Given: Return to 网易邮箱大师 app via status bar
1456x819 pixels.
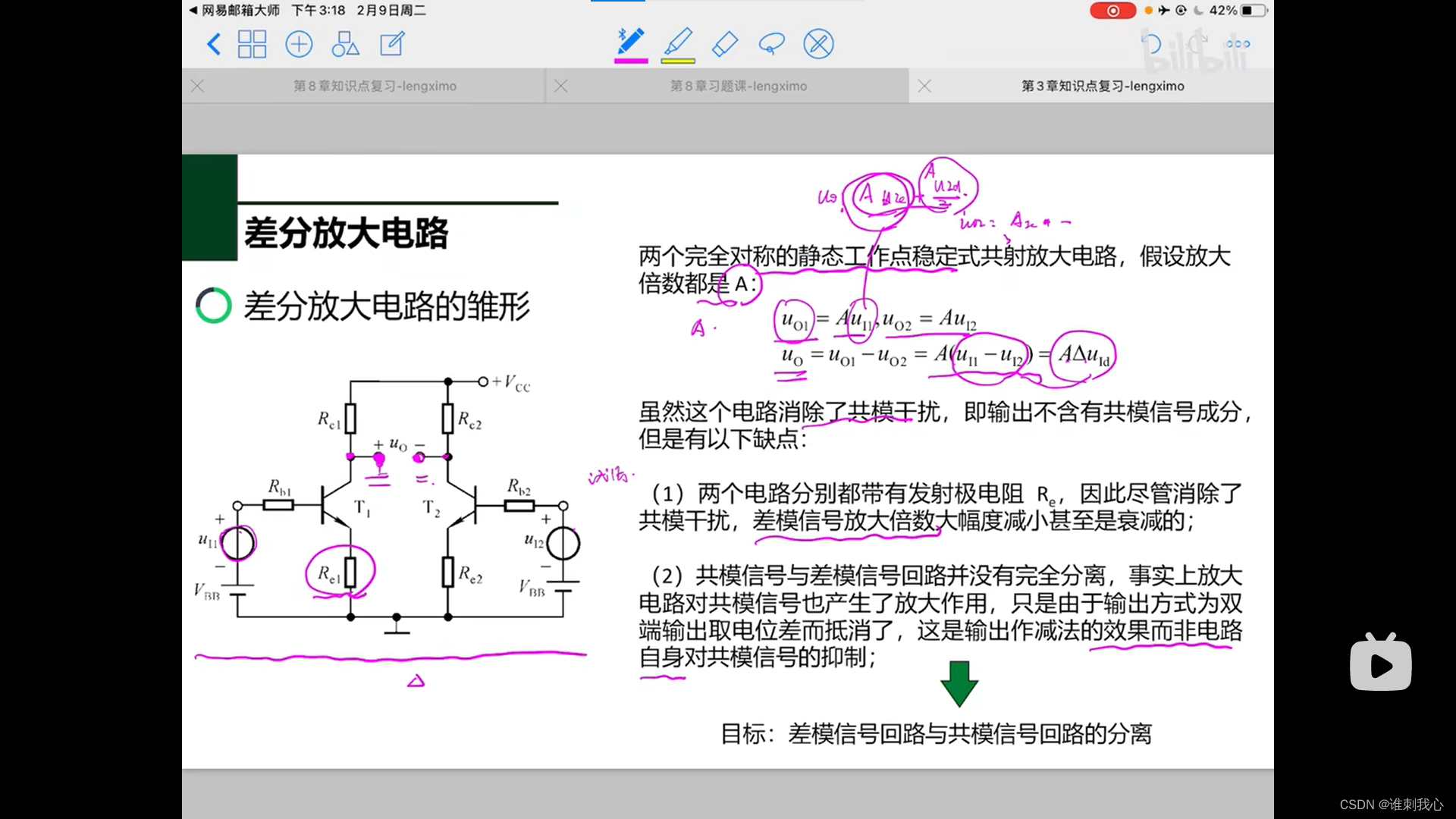Looking at the screenshot, I should tap(235, 11).
